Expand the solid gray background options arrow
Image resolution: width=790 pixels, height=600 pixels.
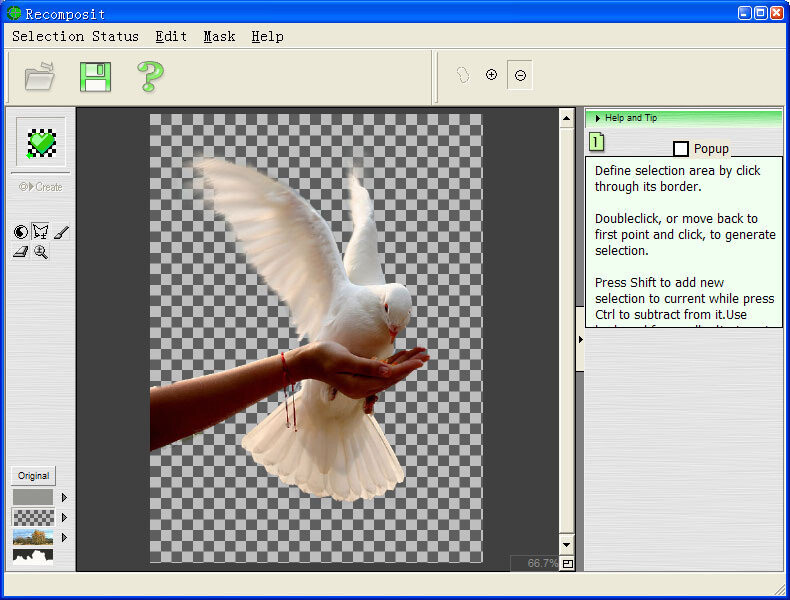[64, 497]
